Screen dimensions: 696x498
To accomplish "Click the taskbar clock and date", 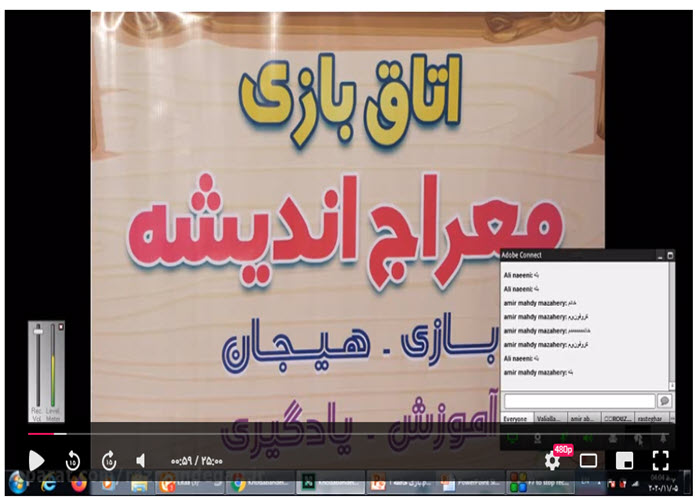I will tap(663, 483).
